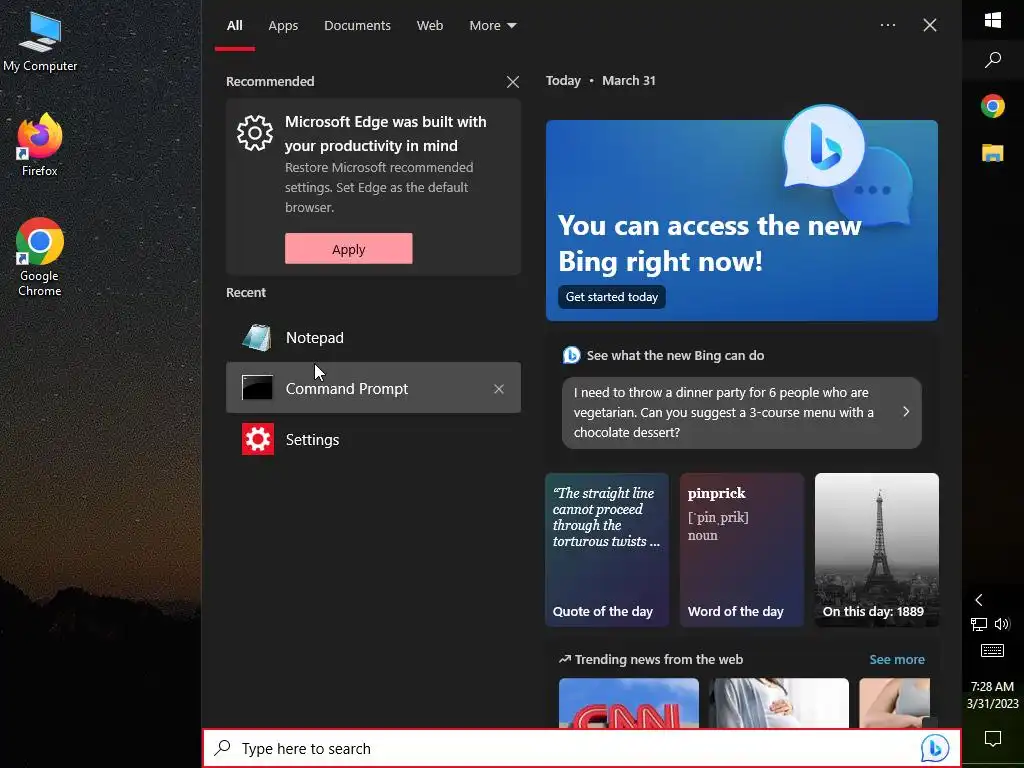Select the All search tab
The width and height of the screenshot is (1024, 768).
pos(234,25)
